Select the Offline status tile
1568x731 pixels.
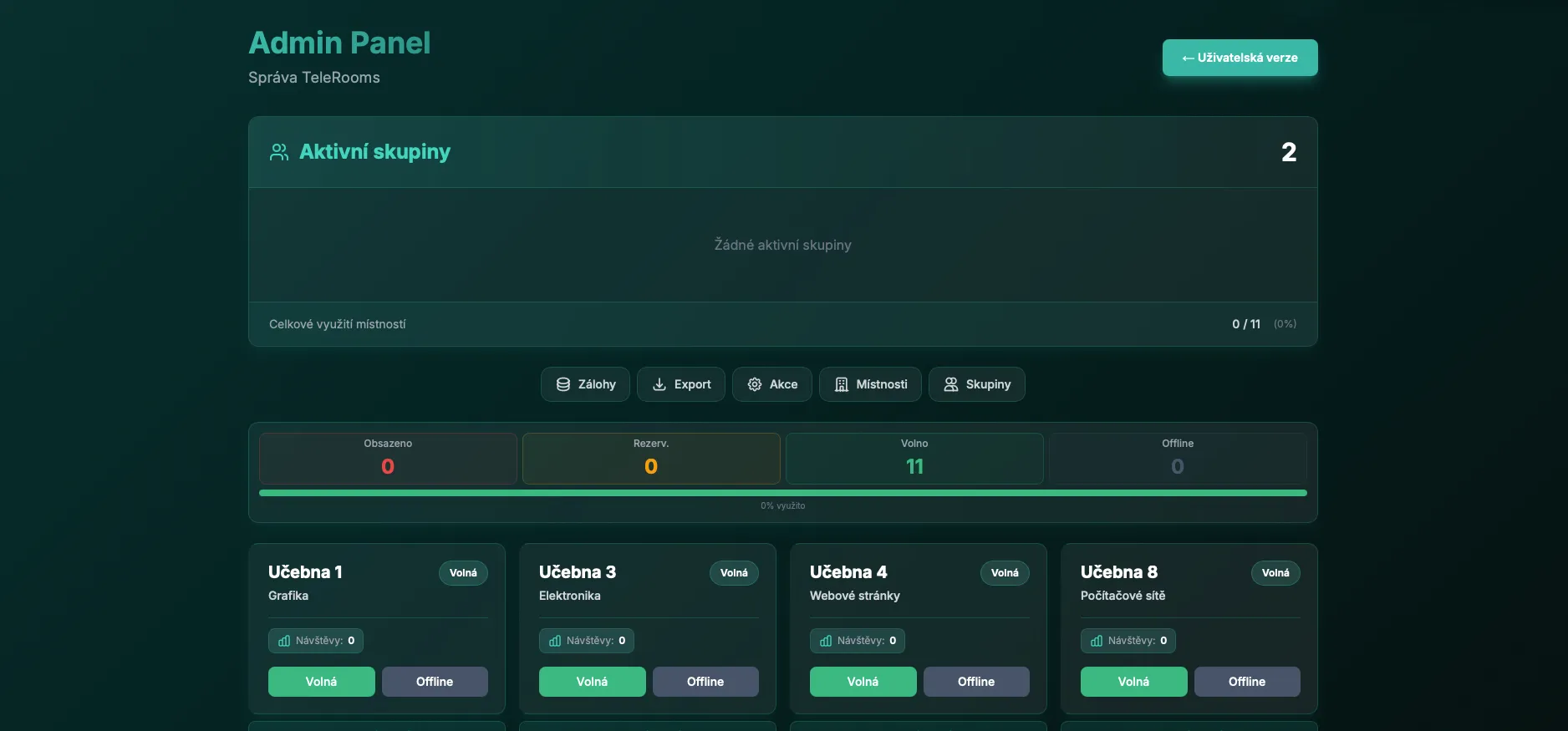click(x=1178, y=458)
